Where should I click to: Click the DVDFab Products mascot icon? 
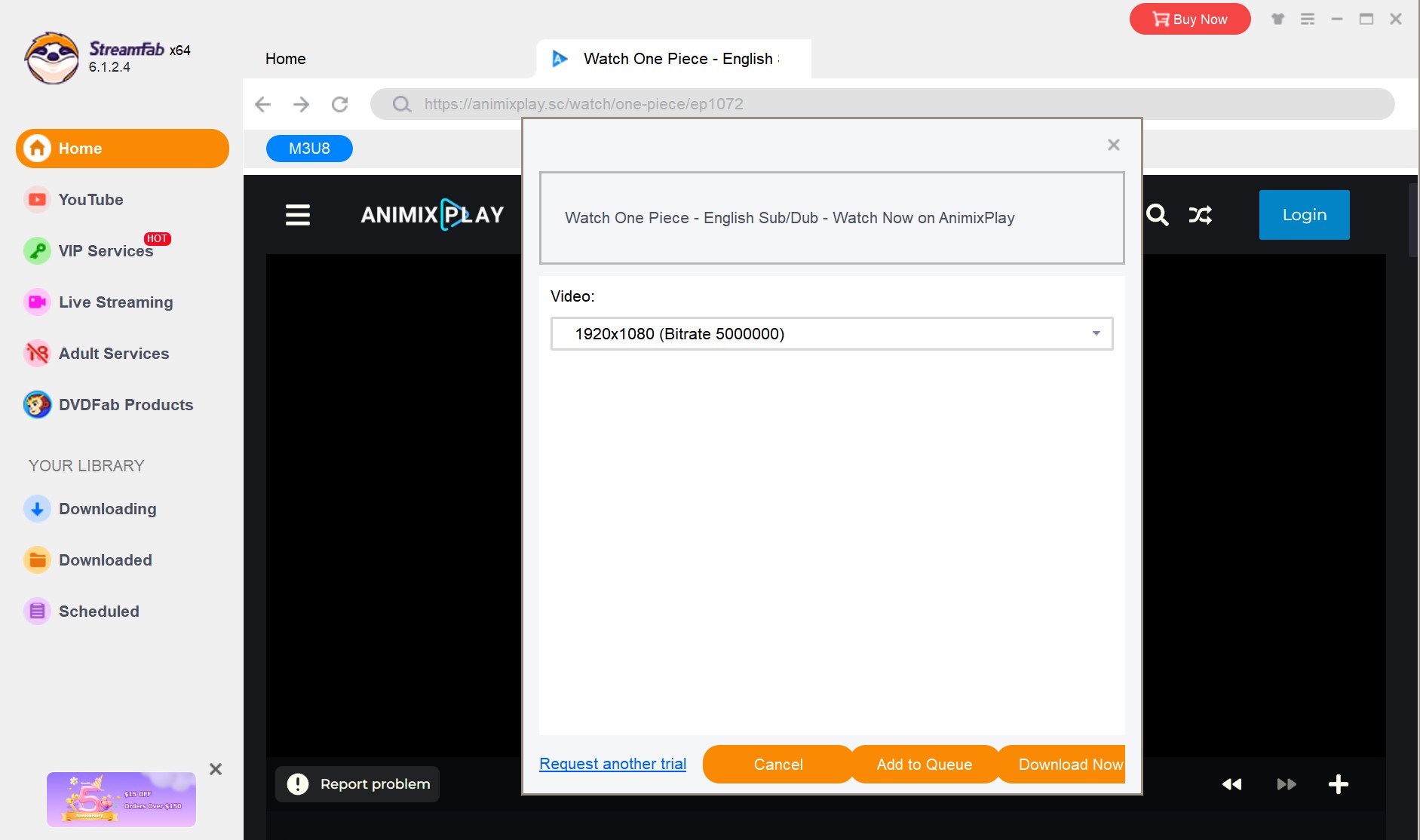click(37, 405)
